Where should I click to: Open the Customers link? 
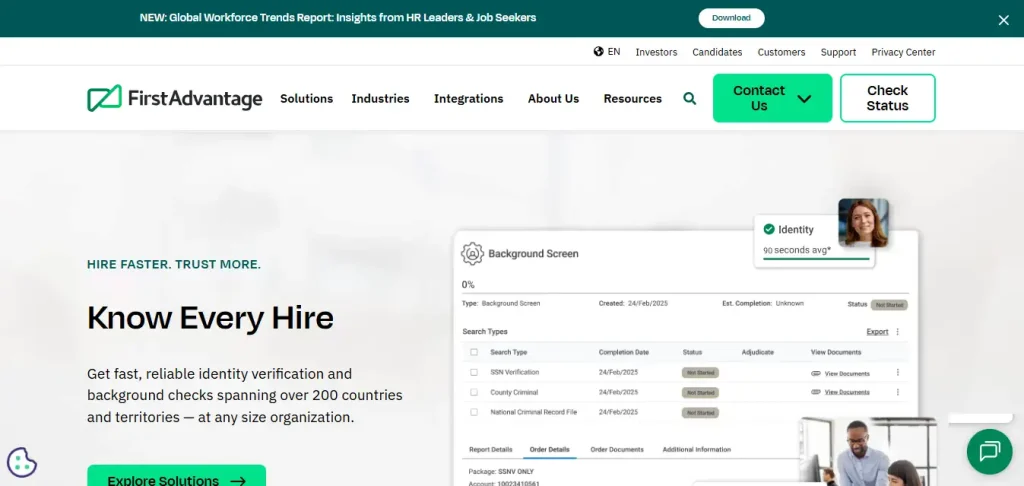pos(781,52)
